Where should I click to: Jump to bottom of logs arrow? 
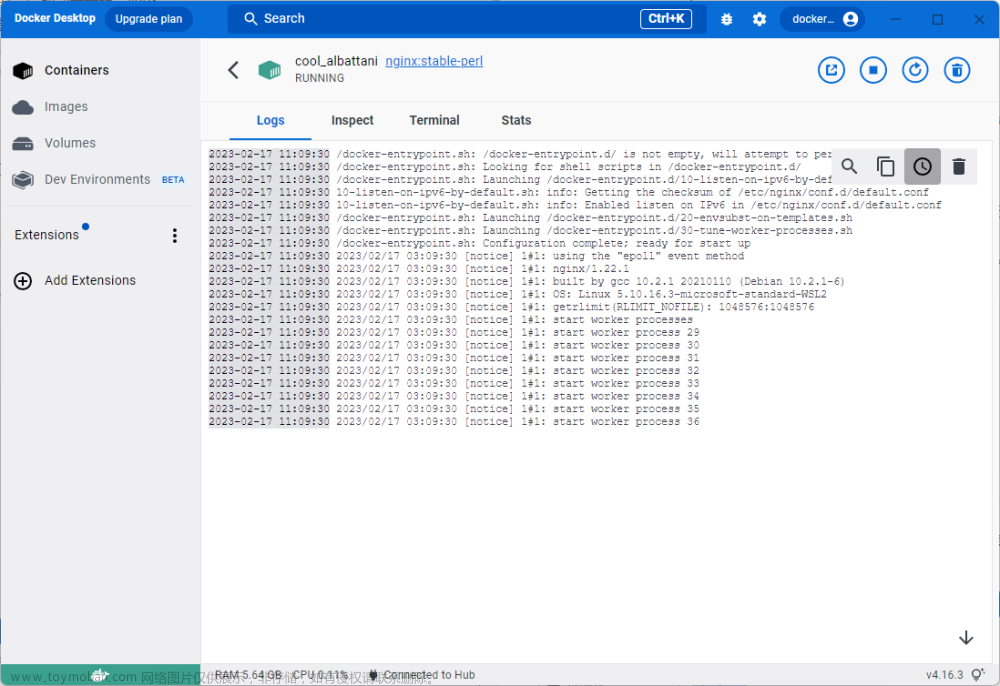(x=966, y=638)
